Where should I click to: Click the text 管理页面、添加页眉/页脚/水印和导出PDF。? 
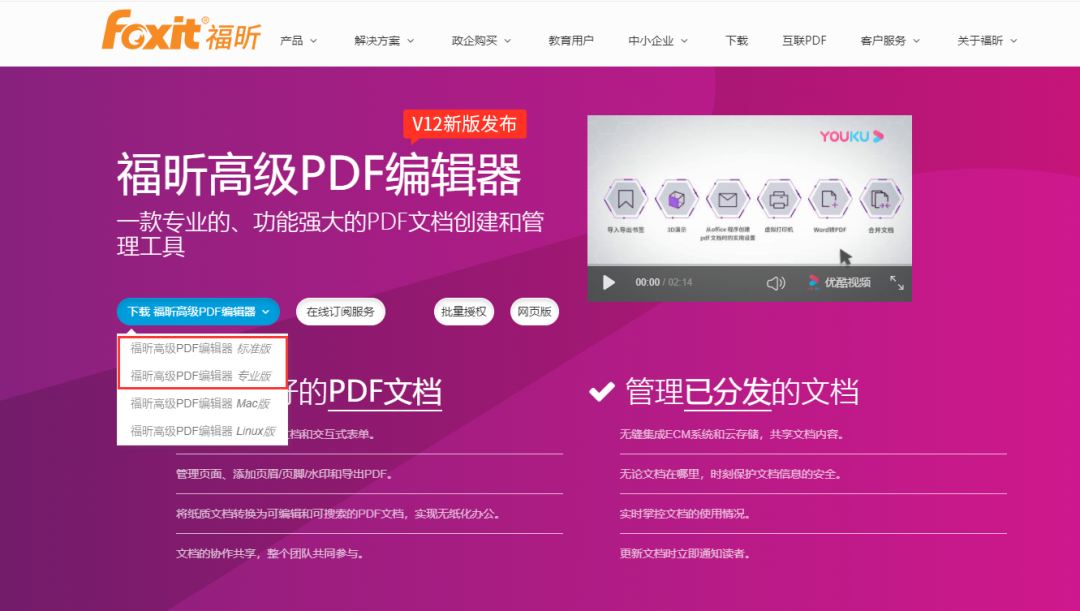[x=284, y=474]
